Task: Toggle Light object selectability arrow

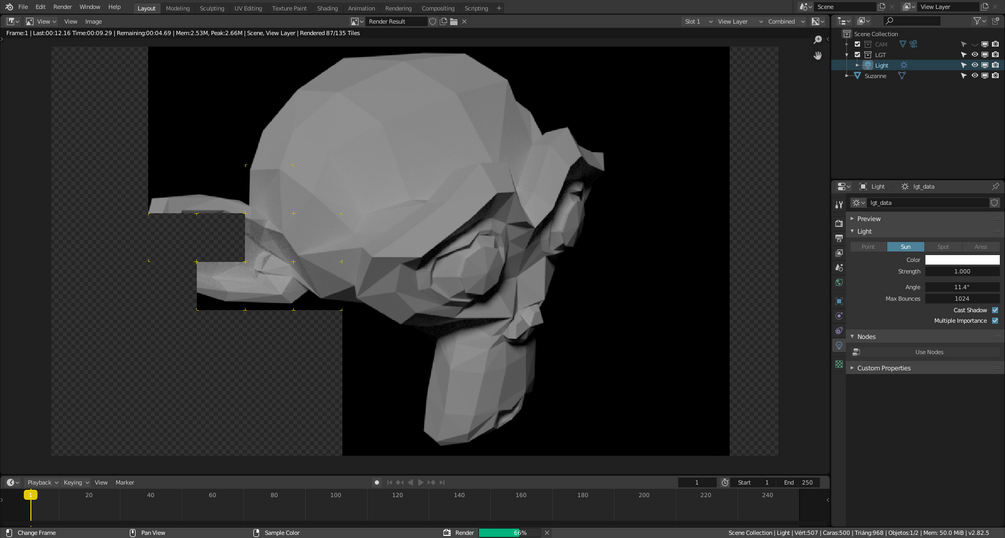Action: pyautogui.click(x=963, y=65)
